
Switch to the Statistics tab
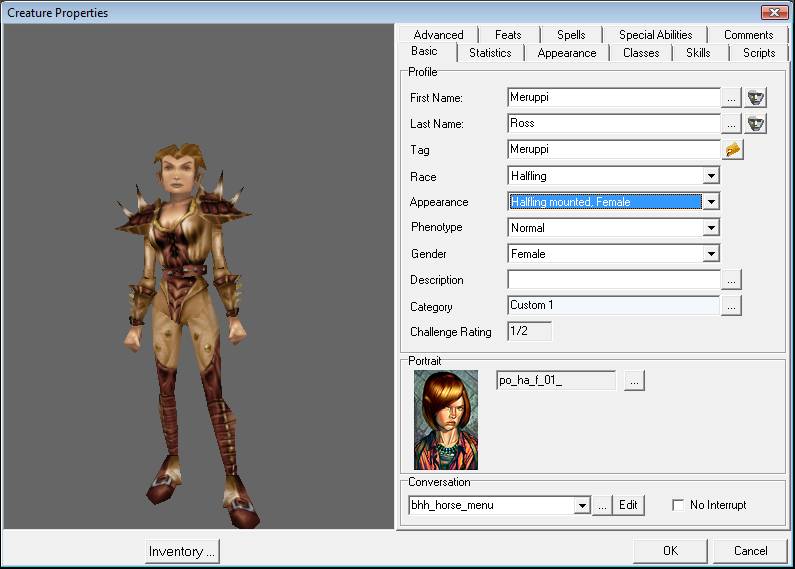[x=490, y=53]
